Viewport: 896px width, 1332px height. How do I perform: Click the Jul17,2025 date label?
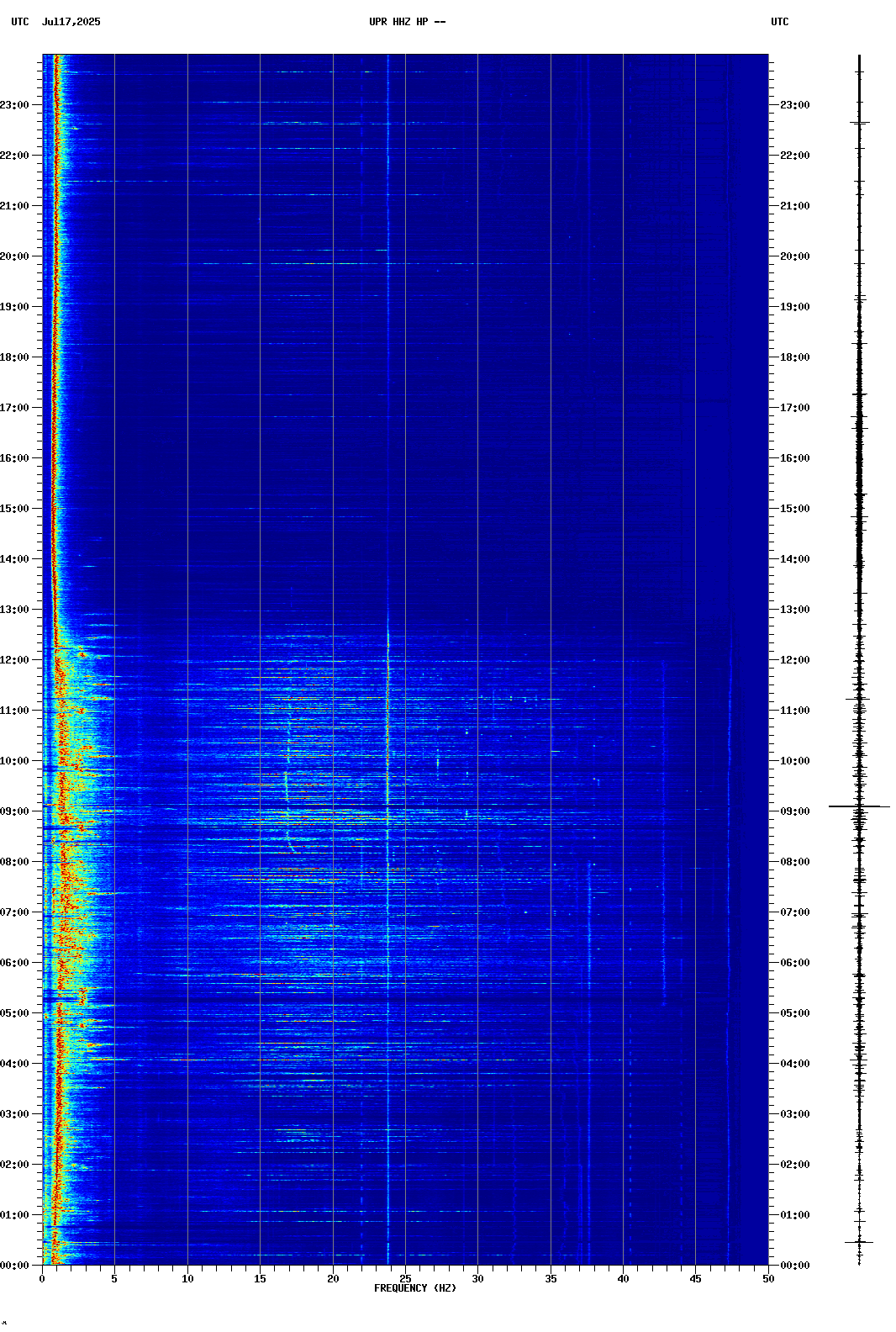[71, 22]
